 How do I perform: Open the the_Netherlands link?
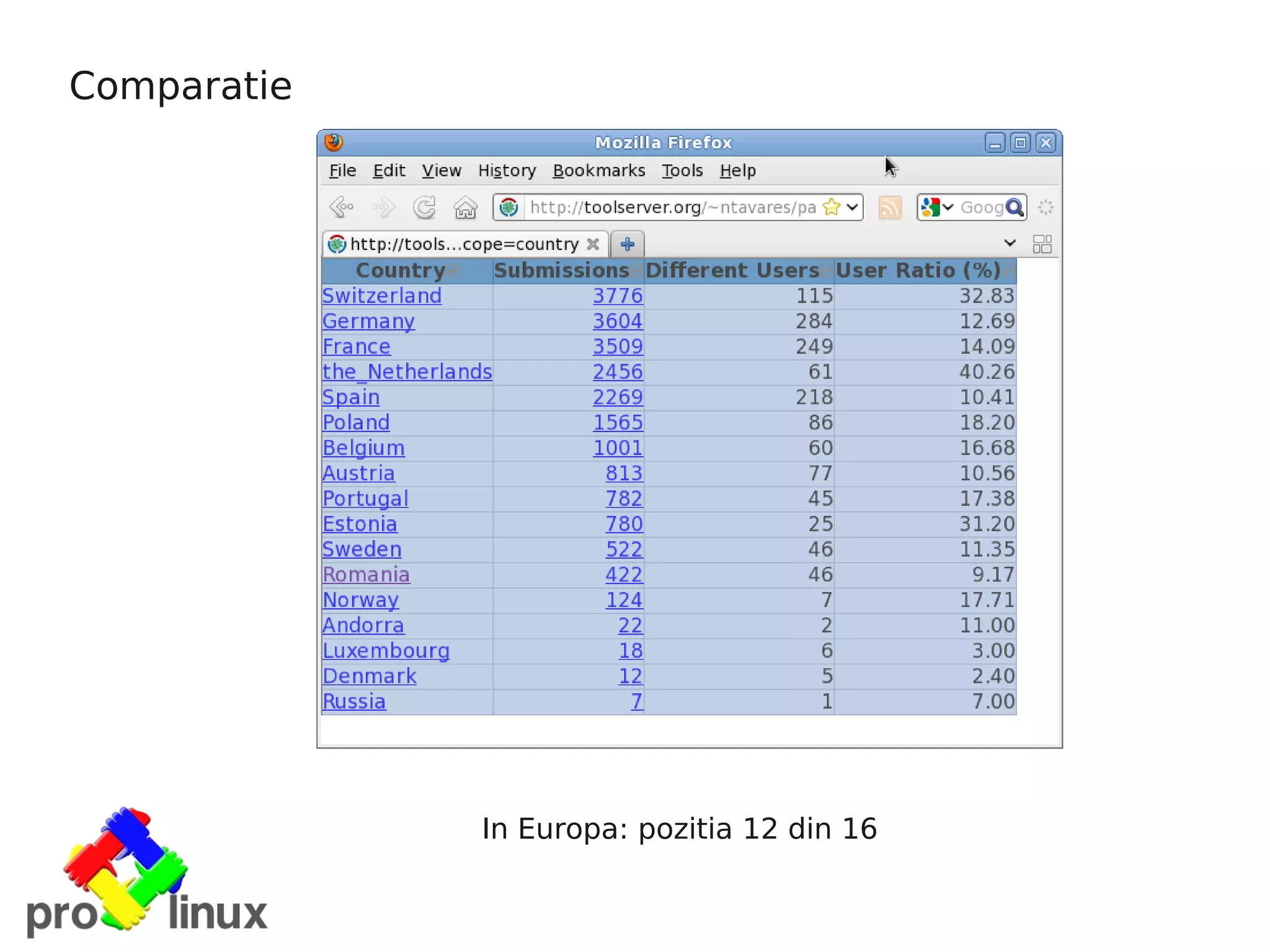(407, 372)
